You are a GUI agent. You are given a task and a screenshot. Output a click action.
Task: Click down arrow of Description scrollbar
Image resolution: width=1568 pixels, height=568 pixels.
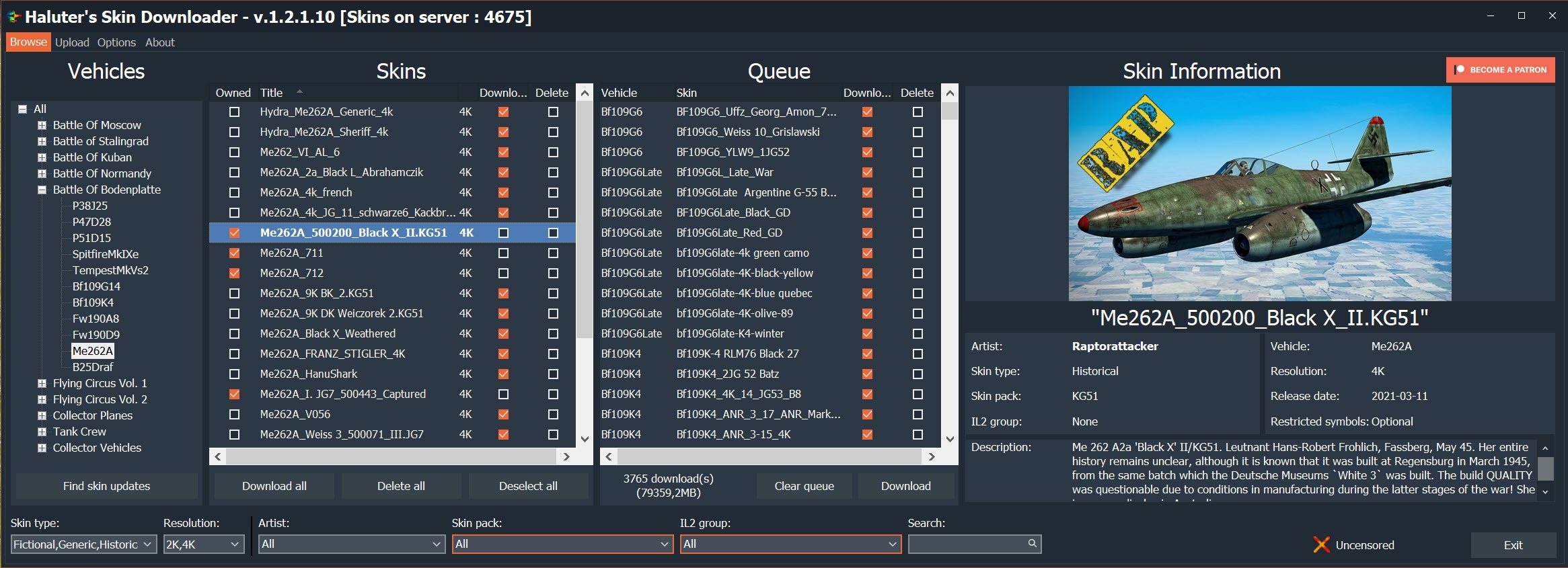pos(1545,491)
